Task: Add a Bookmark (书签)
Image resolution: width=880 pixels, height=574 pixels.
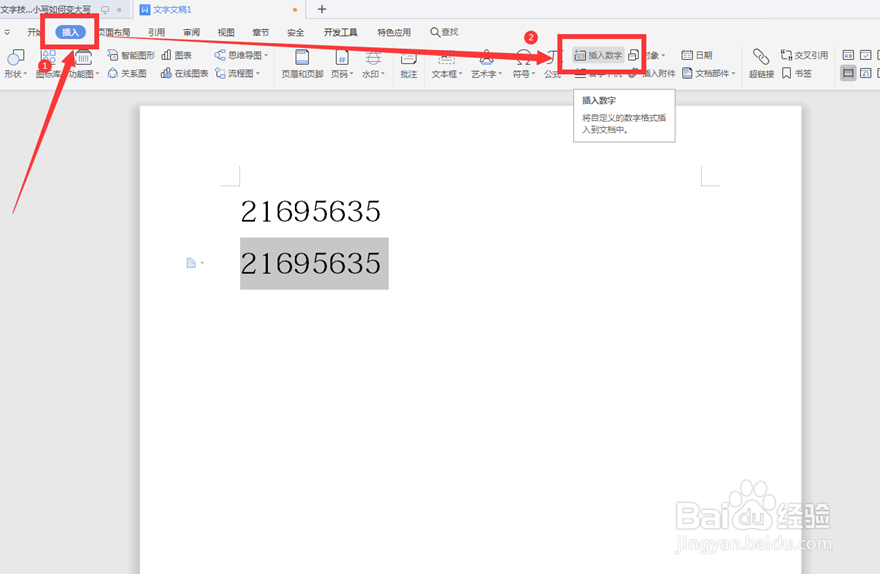Action: point(796,74)
